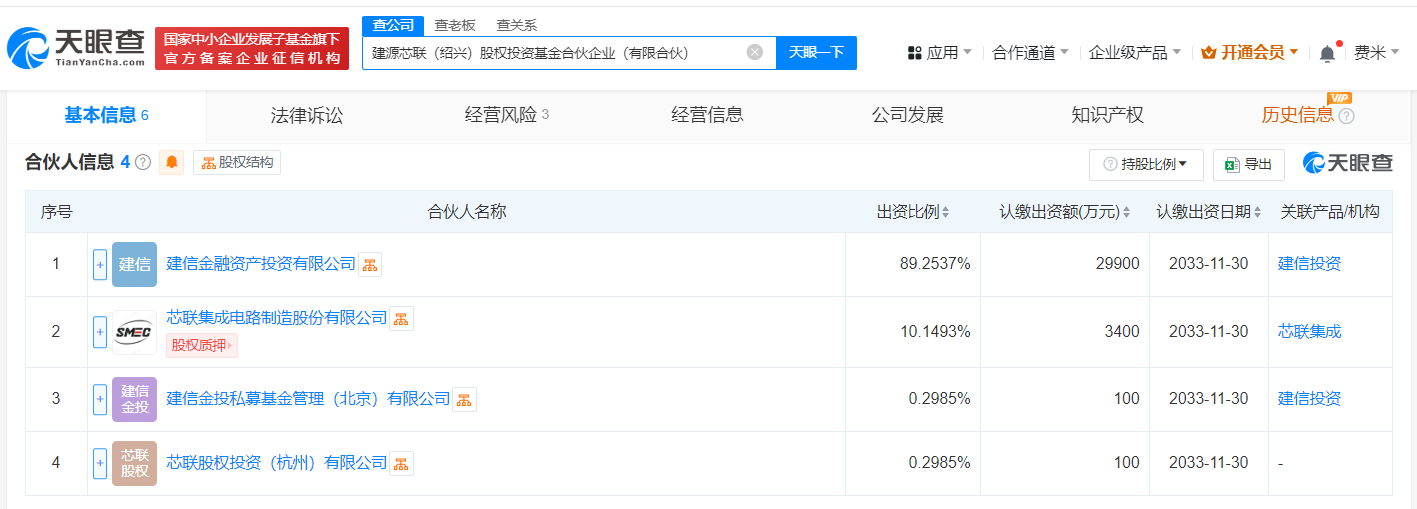Open the 费米 user account menu
This screenshot has height=509, width=1417.
1377,53
